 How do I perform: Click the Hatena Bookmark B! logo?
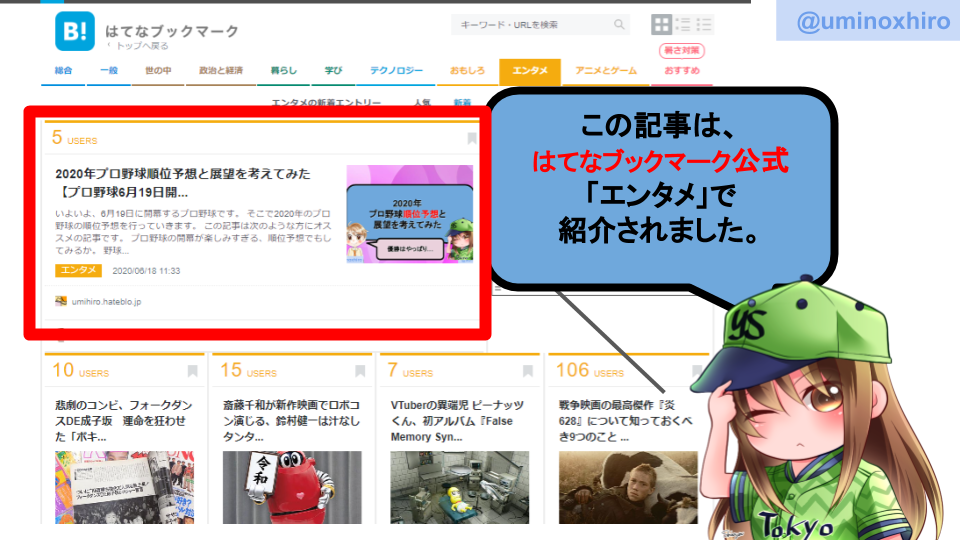tap(75, 31)
